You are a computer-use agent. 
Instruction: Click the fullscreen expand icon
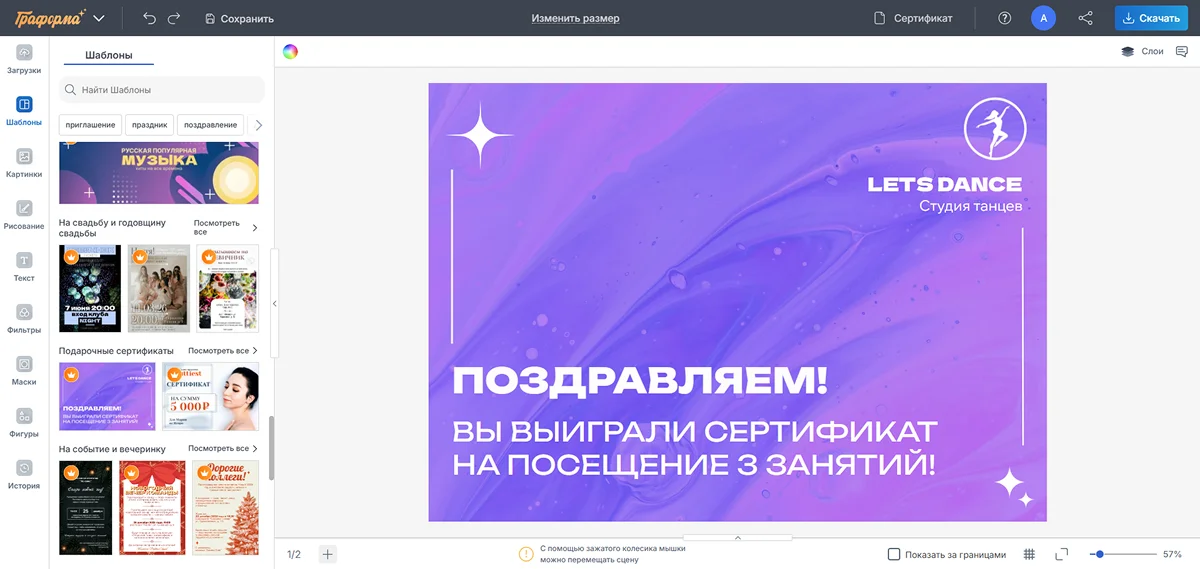pyautogui.click(x=1062, y=554)
